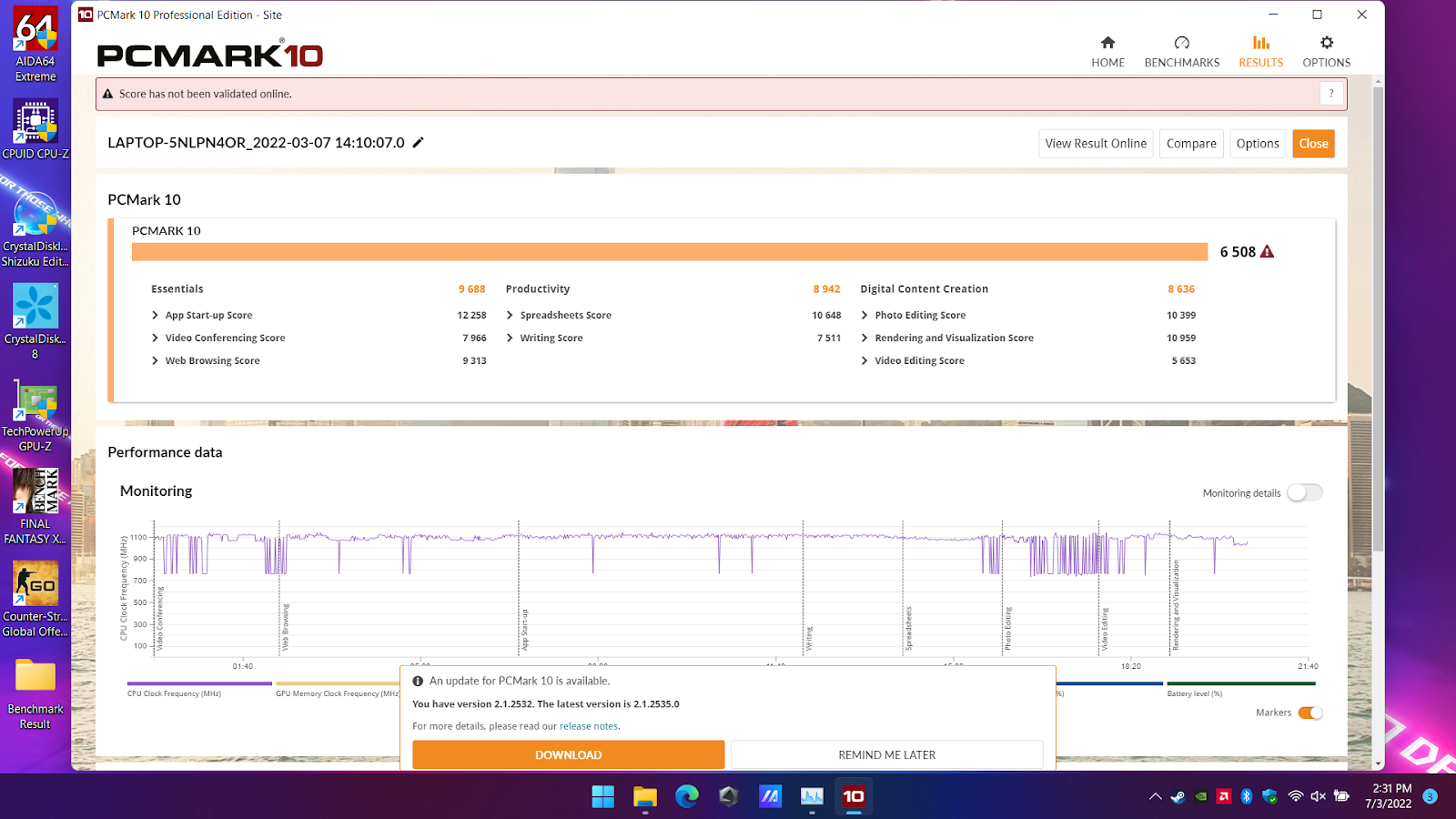
Task: Open the HOME tab icon
Action: tap(1107, 43)
